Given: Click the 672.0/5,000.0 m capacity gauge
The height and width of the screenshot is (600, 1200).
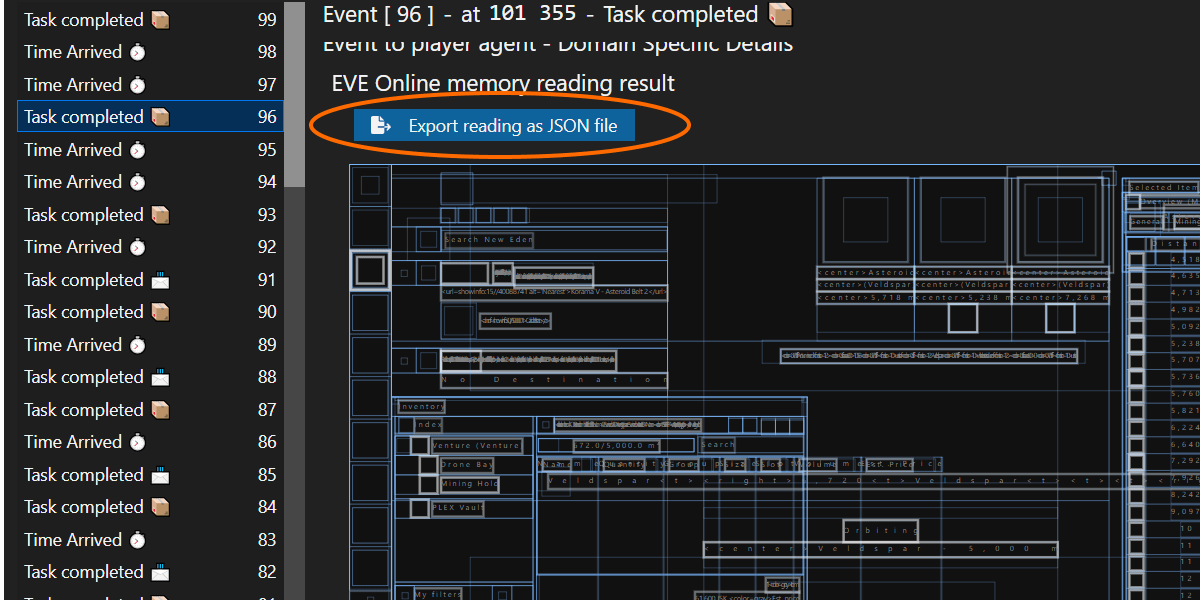Looking at the screenshot, I should 617,445.
